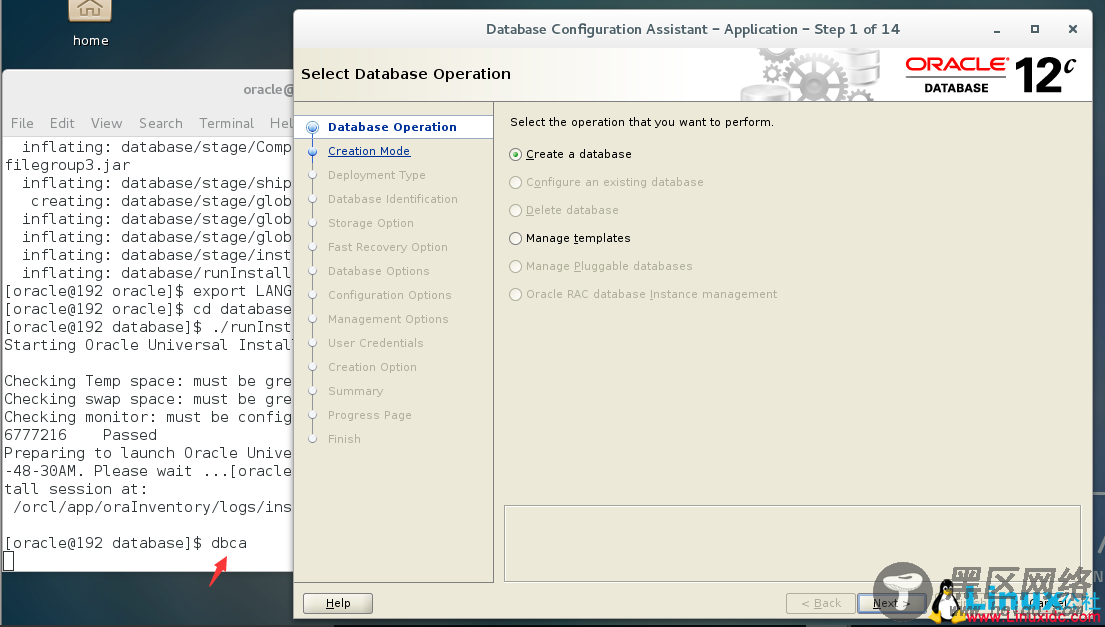Open the terminal Edit menu
The height and width of the screenshot is (627, 1105).
[62, 123]
